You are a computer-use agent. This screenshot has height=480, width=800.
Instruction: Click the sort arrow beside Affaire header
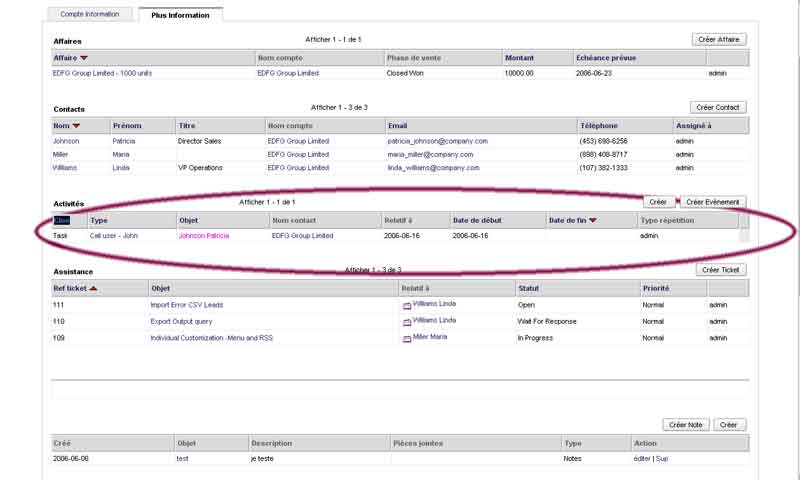(84, 58)
